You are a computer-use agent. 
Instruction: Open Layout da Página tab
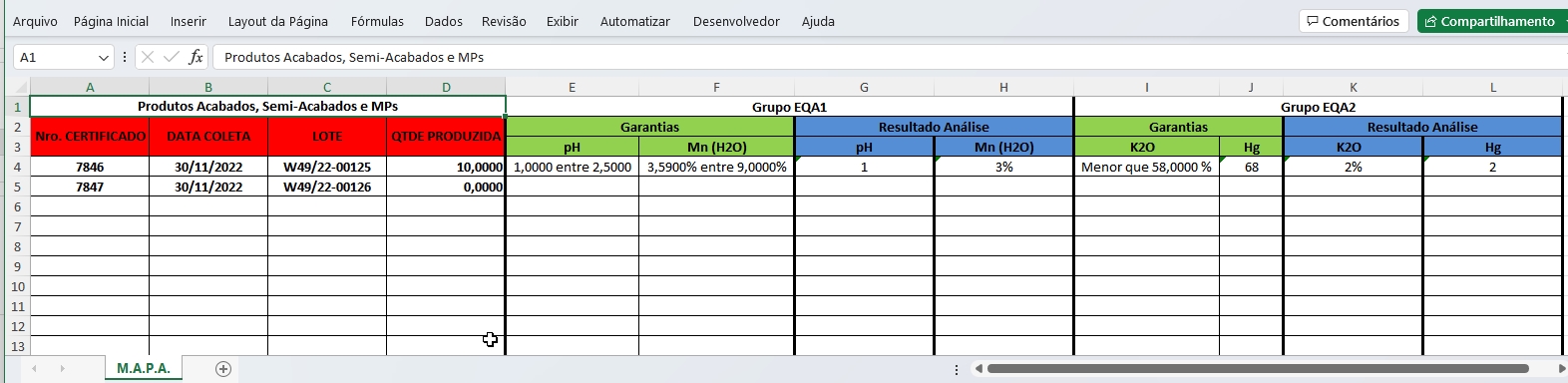pos(278,21)
